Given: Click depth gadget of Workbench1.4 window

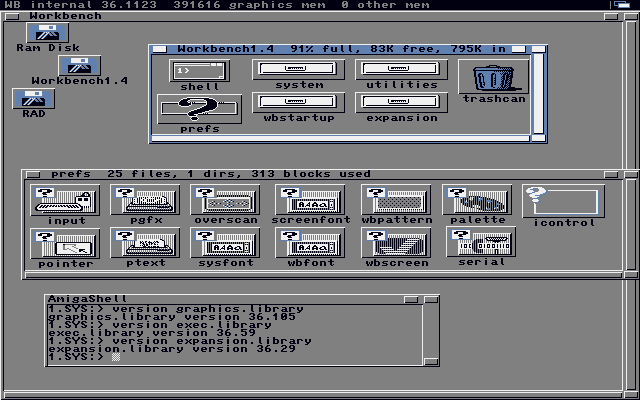Looking at the screenshot, I should [x=538, y=49].
